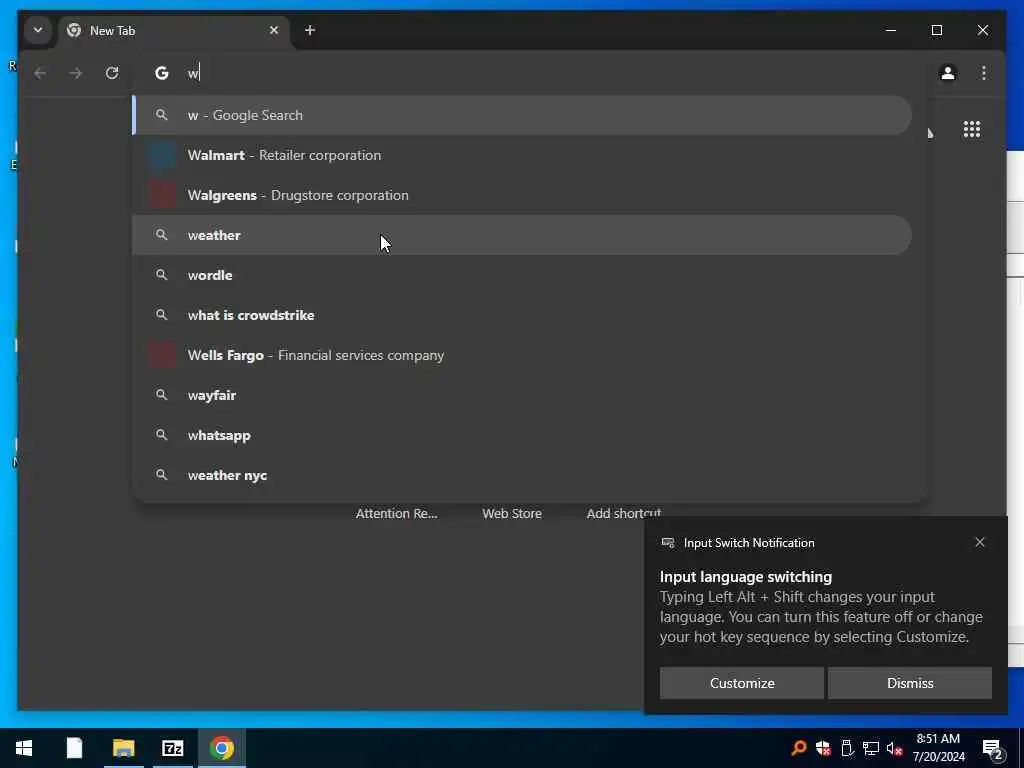
Task: Click the USB safely remove tray icon
Action: (x=847, y=748)
